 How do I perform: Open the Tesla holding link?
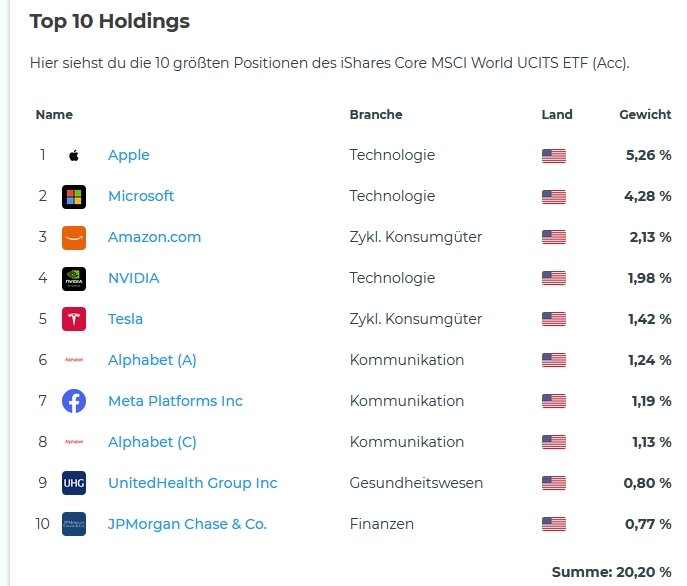pos(125,319)
